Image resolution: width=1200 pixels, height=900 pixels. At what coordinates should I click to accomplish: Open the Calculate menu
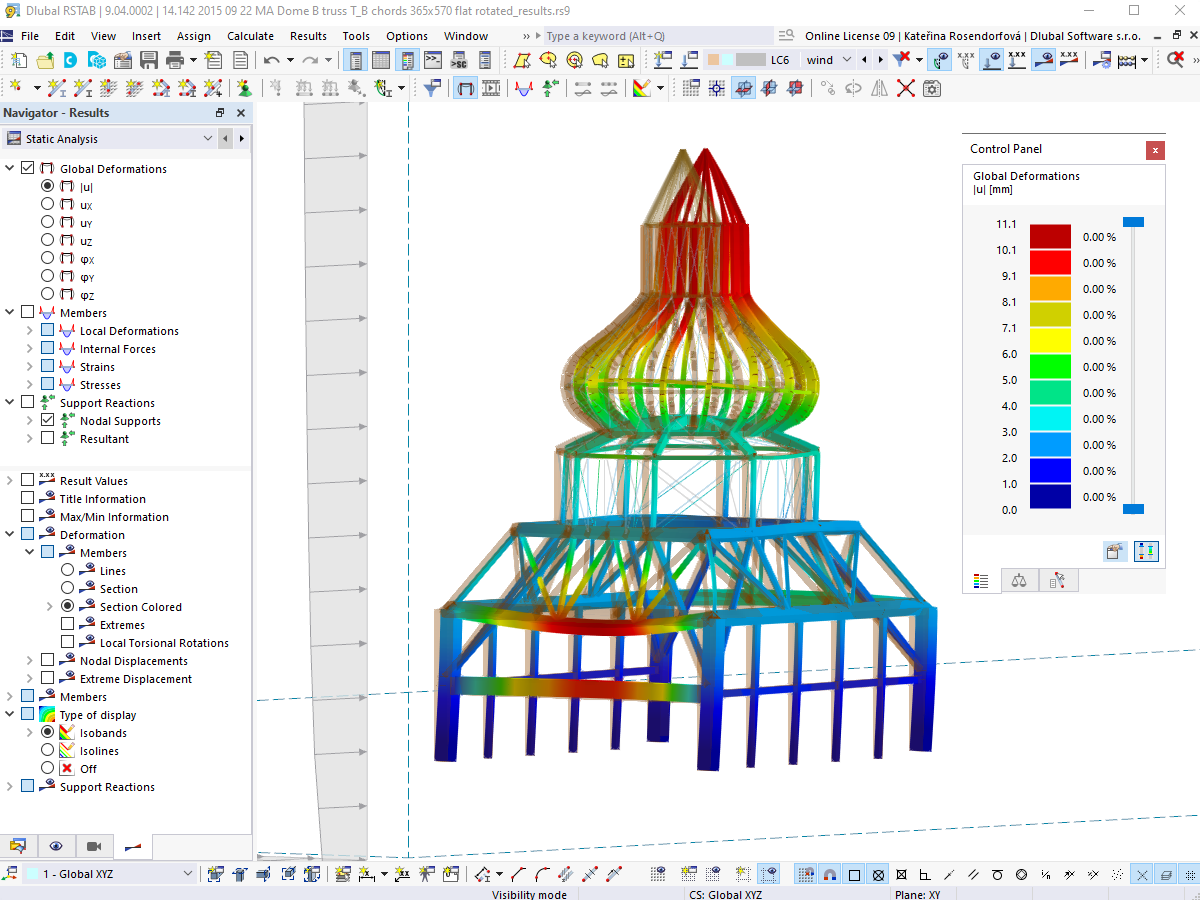[250, 35]
